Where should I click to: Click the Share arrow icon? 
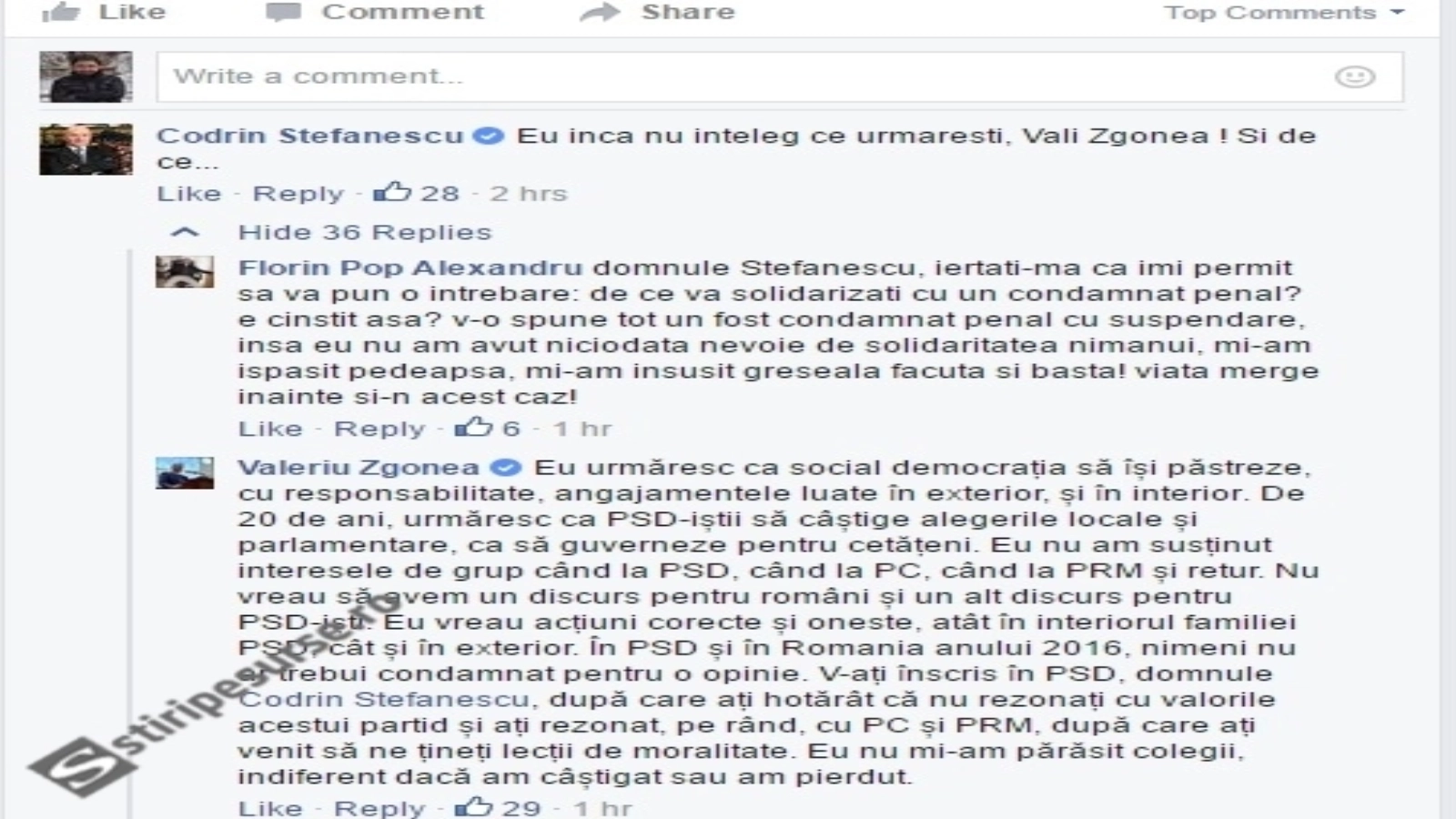coord(600,12)
